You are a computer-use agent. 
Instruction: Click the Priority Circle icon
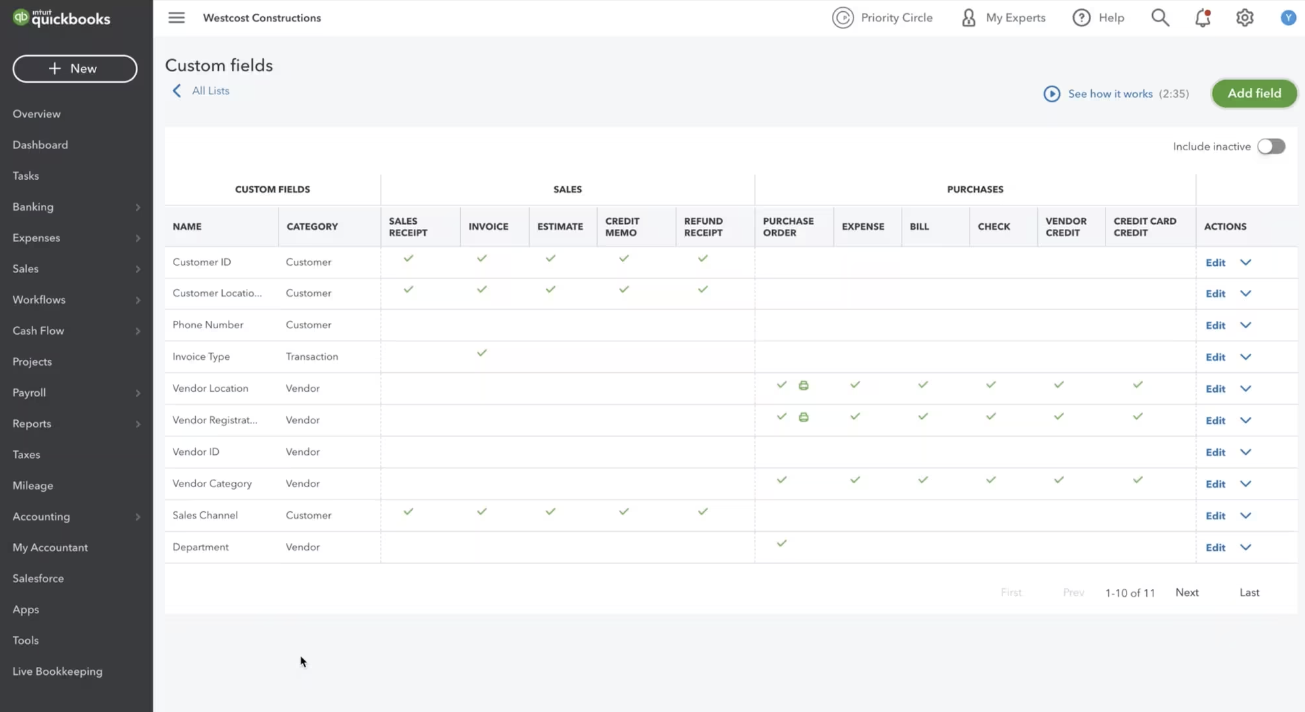[x=843, y=18]
